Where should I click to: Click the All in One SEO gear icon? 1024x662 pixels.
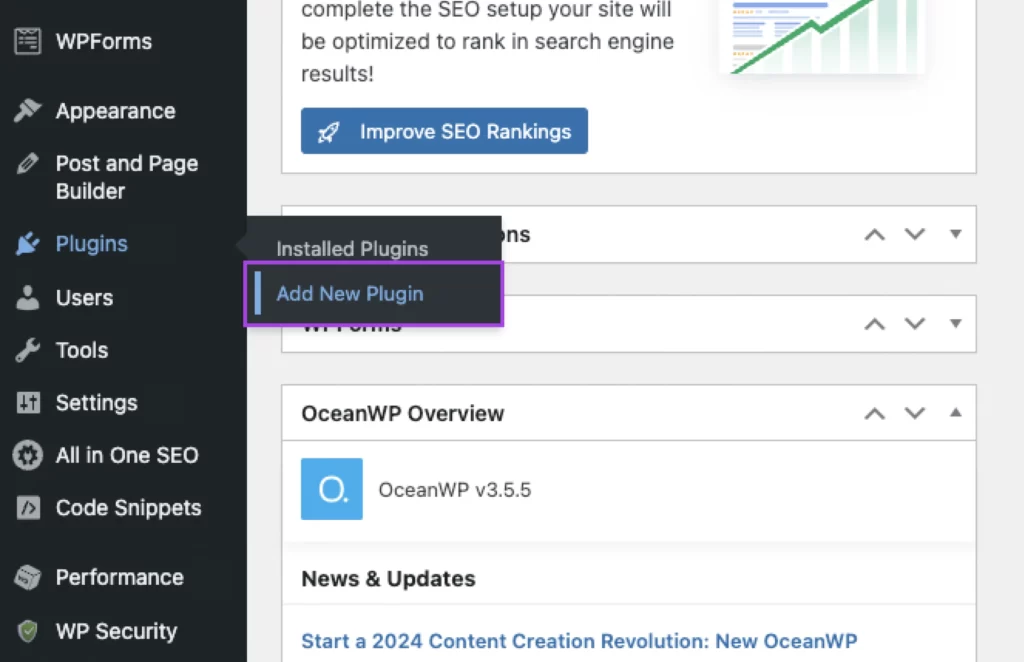click(x=27, y=455)
